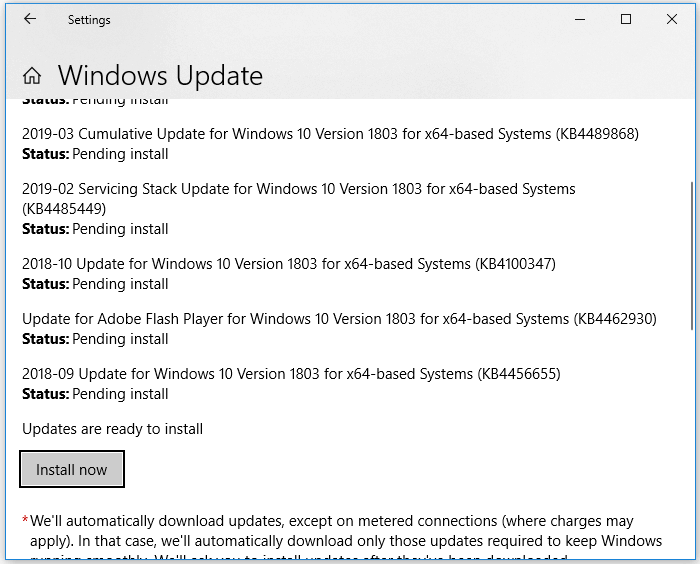This screenshot has height=564, width=700.
Task: Click the back arrow in Settings
Action: pos(30,19)
